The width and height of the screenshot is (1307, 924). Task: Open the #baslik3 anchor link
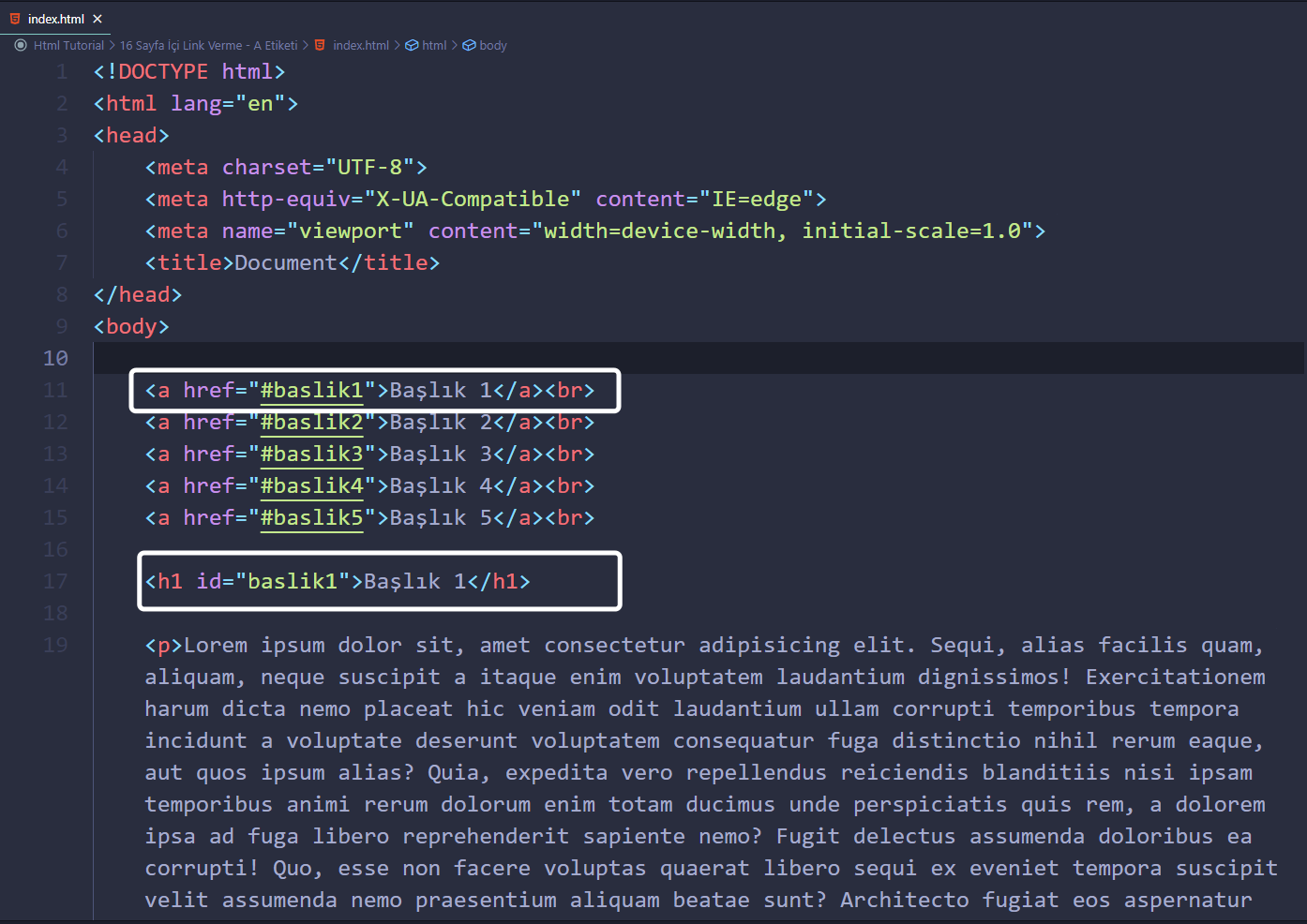click(311, 455)
